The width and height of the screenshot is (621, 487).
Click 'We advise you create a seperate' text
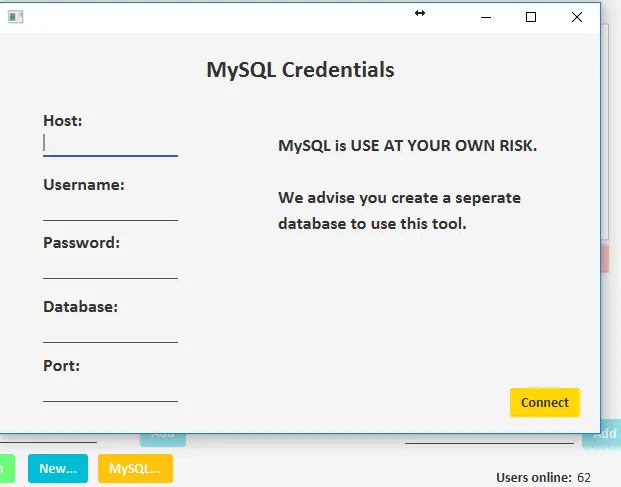(x=399, y=198)
